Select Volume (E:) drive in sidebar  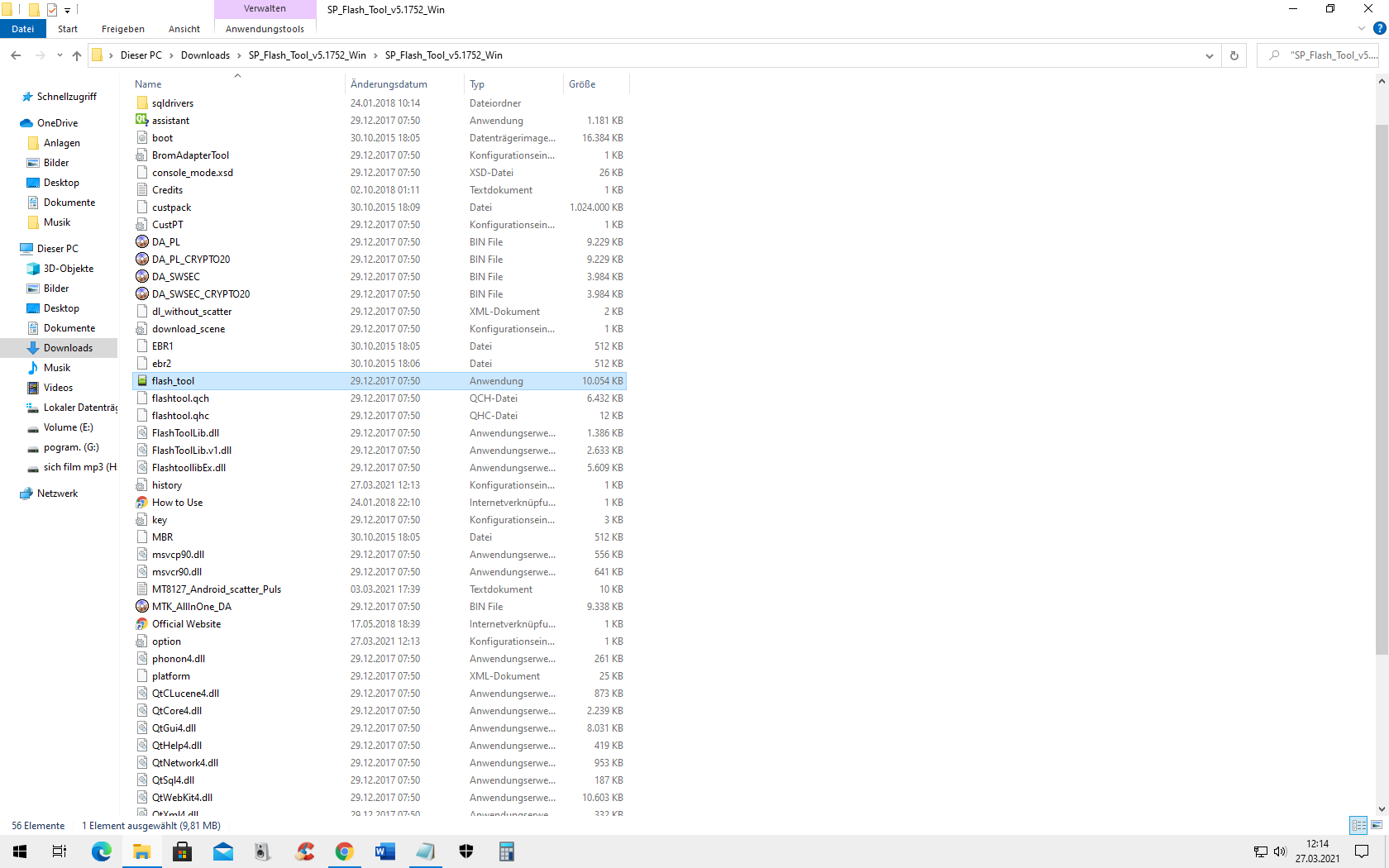click(68, 427)
